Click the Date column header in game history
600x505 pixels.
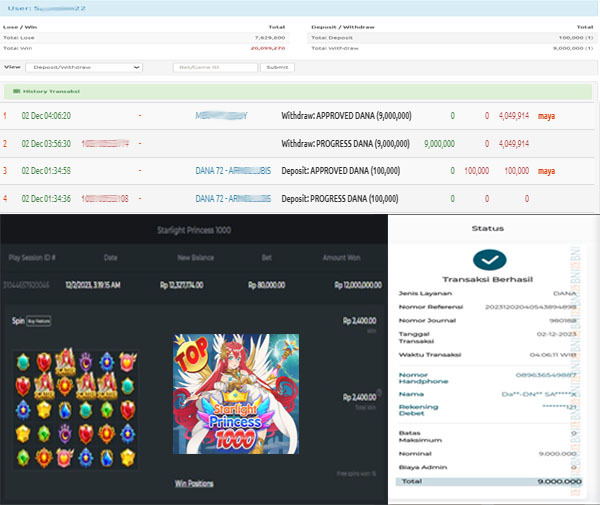pyautogui.click(x=111, y=258)
